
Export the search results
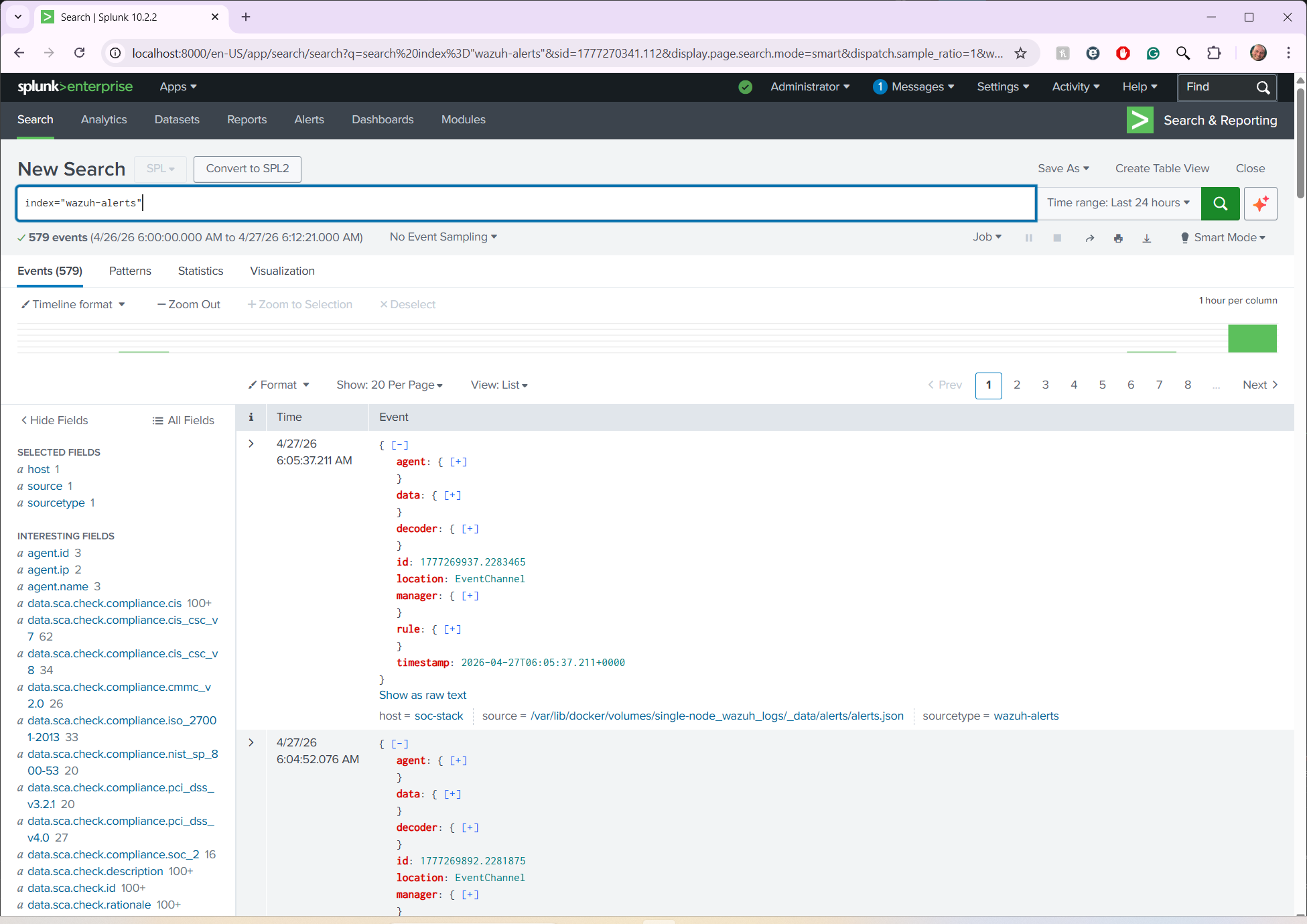pos(1147,237)
